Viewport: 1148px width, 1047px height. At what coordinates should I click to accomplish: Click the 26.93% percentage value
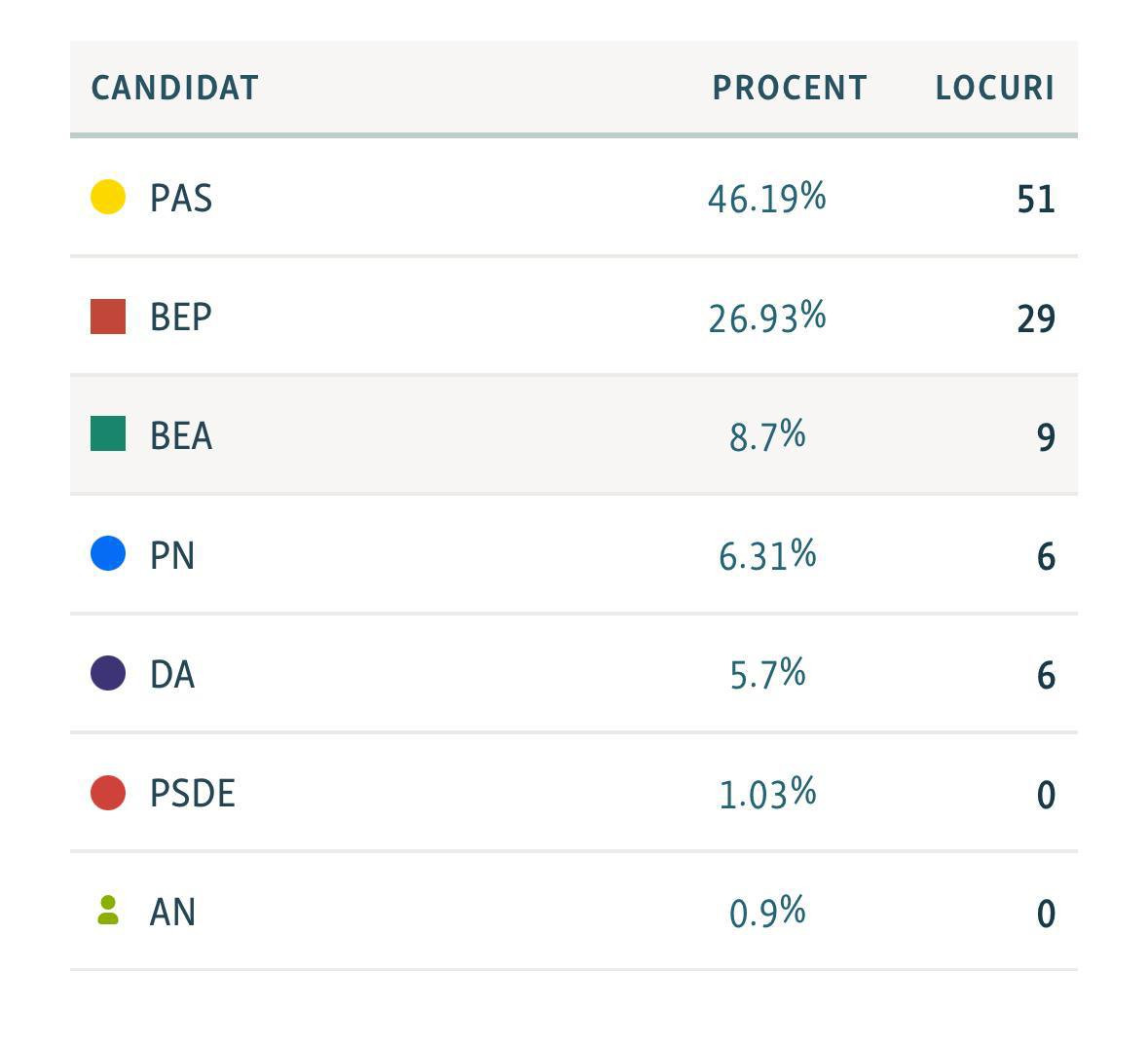[766, 318]
